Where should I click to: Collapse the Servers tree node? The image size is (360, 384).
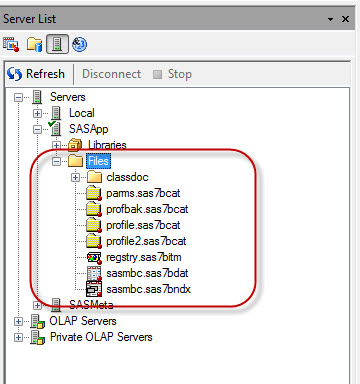[x=18, y=97]
